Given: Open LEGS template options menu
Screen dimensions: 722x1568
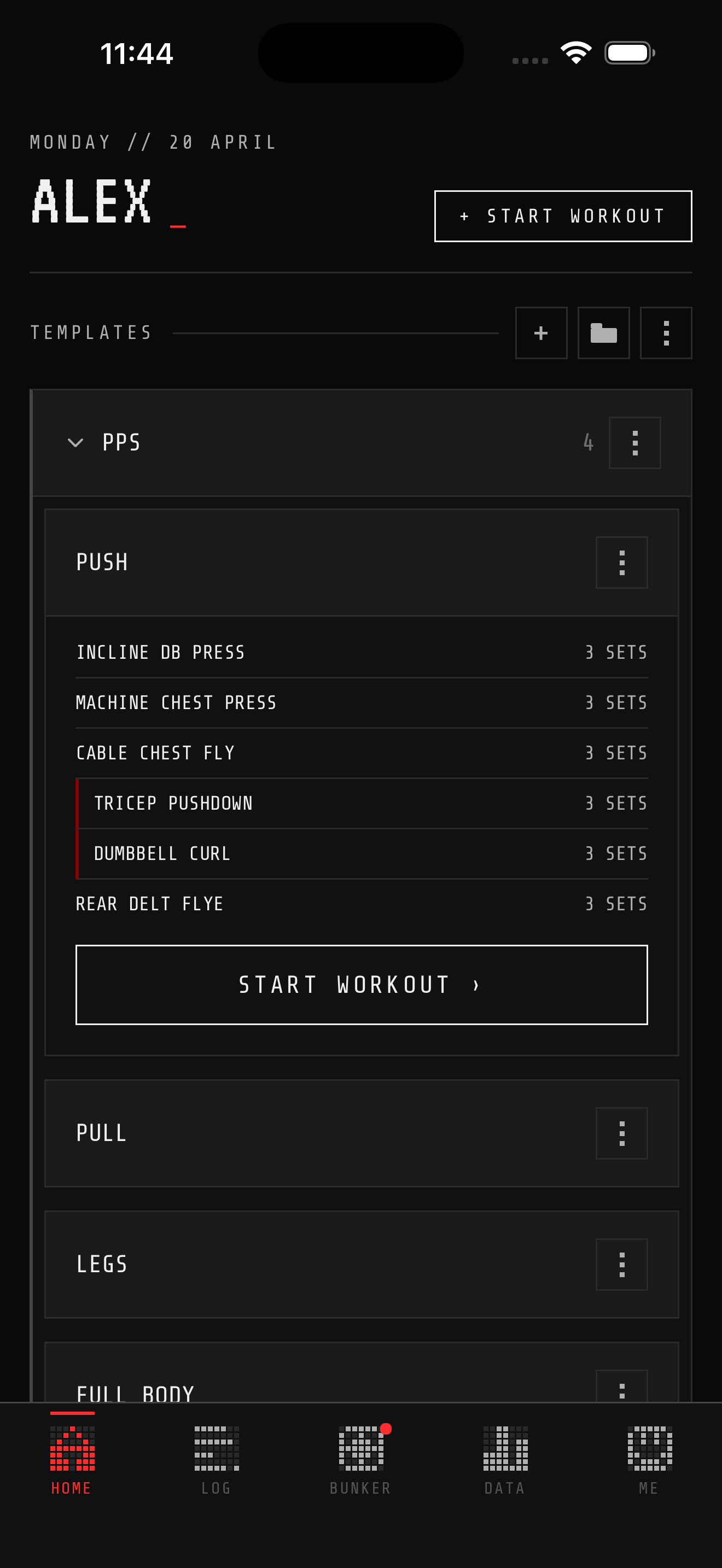Looking at the screenshot, I should click(x=621, y=1264).
